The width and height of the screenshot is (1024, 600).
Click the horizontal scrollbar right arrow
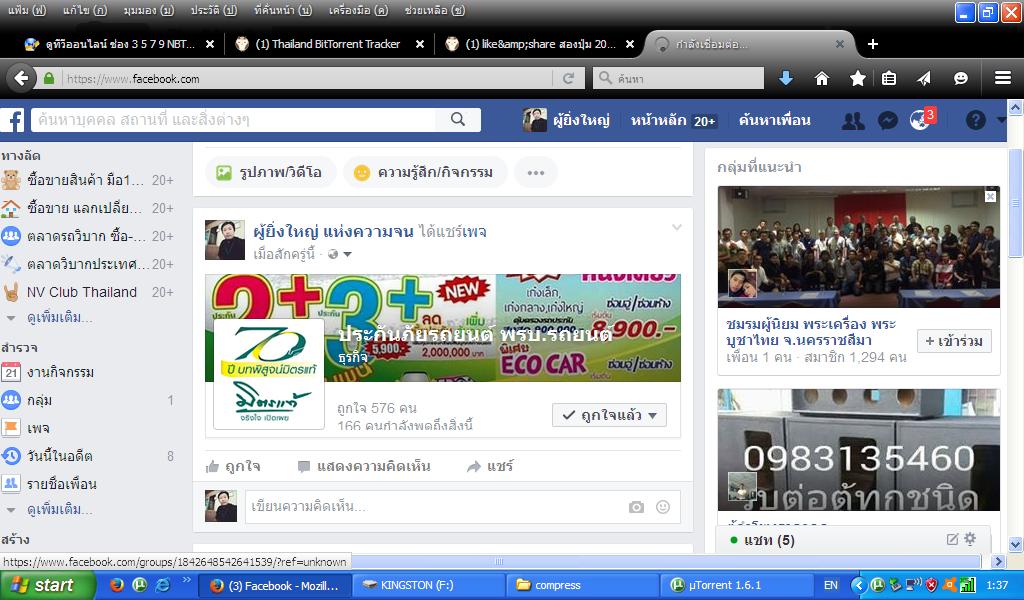pos(997,561)
